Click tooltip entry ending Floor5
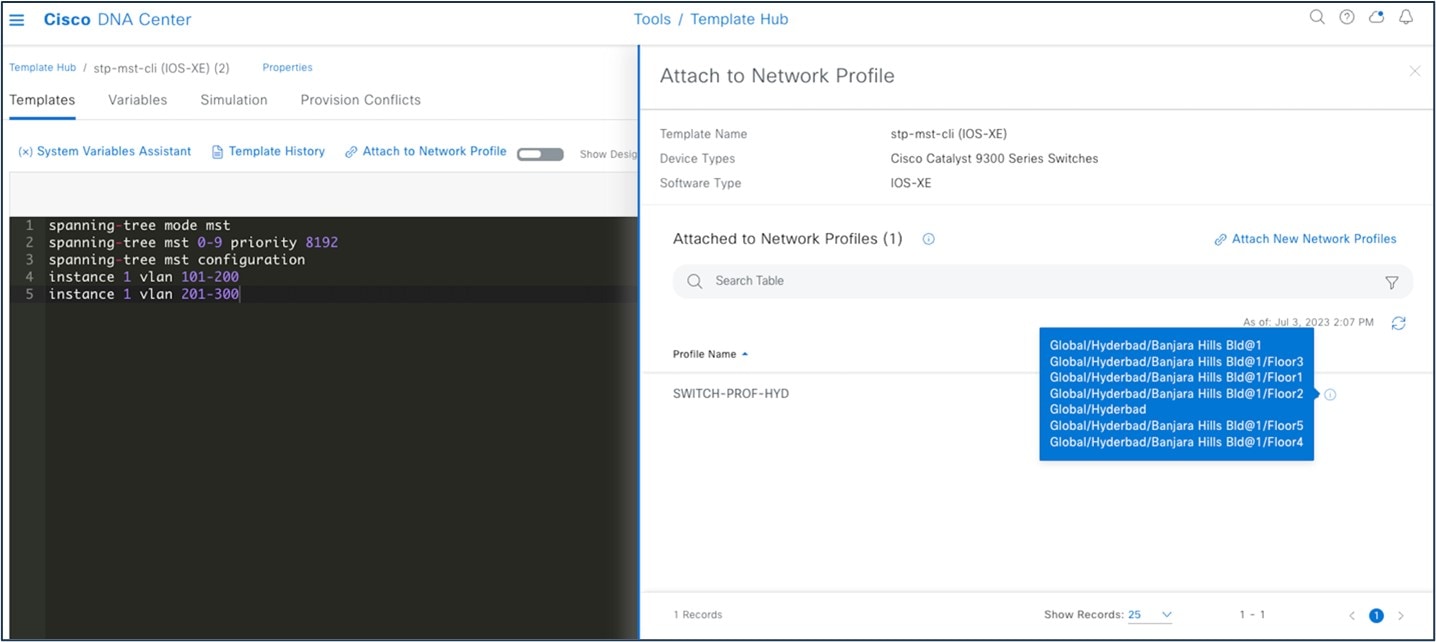Screen dimensions: 1436x642 pos(1176,426)
